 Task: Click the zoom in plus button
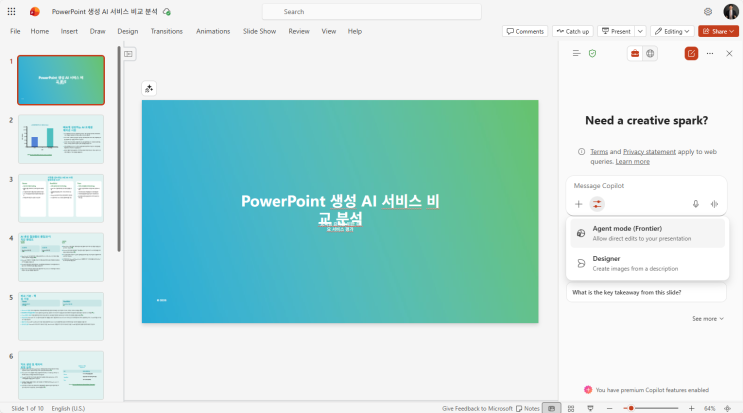click(691, 408)
